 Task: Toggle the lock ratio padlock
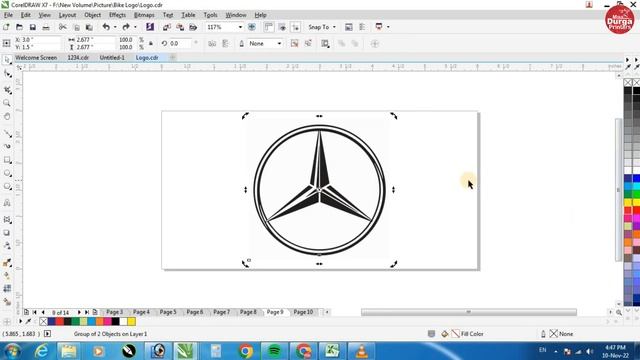[151, 43]
